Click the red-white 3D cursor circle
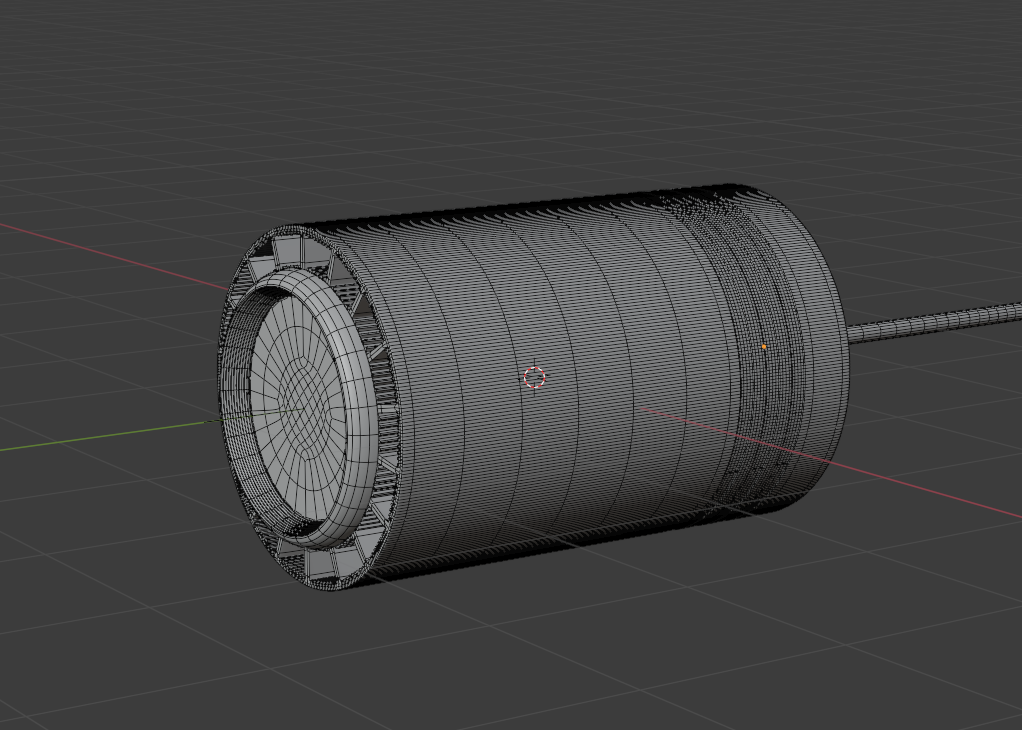The image size is (1022, 730). tap(534, 377)
